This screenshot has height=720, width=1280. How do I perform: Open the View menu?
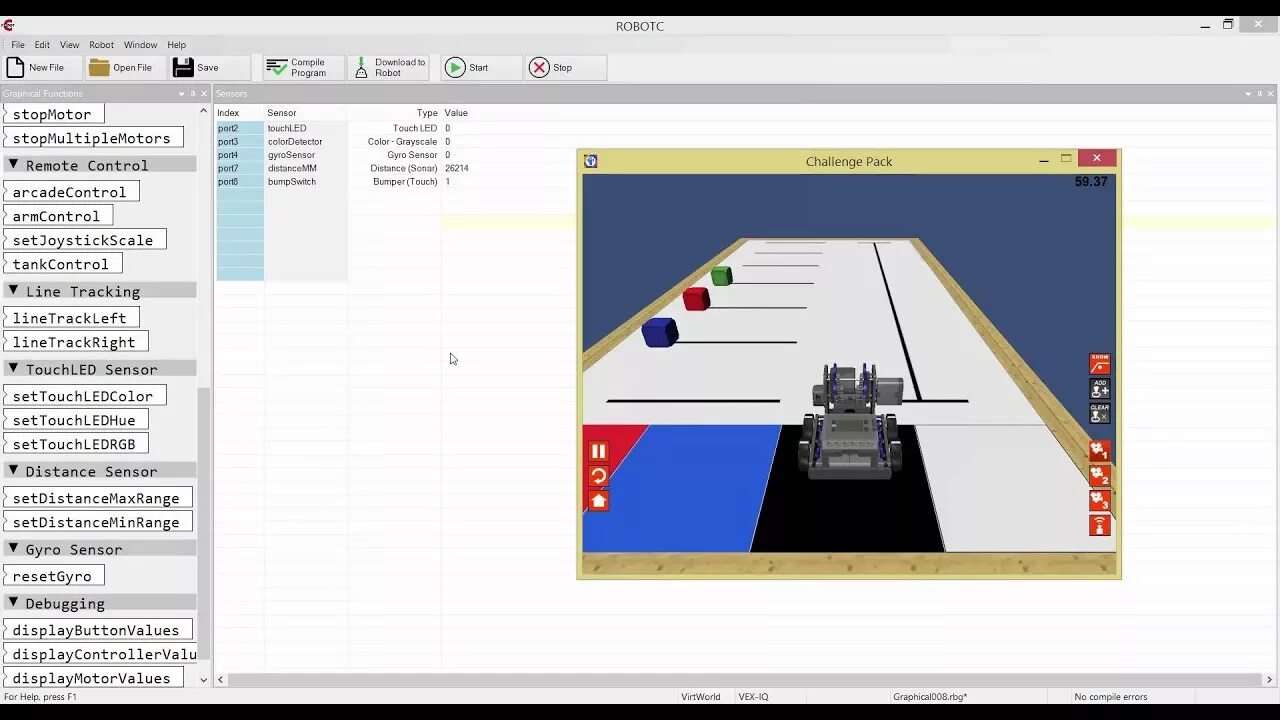(x=69, y=45)
